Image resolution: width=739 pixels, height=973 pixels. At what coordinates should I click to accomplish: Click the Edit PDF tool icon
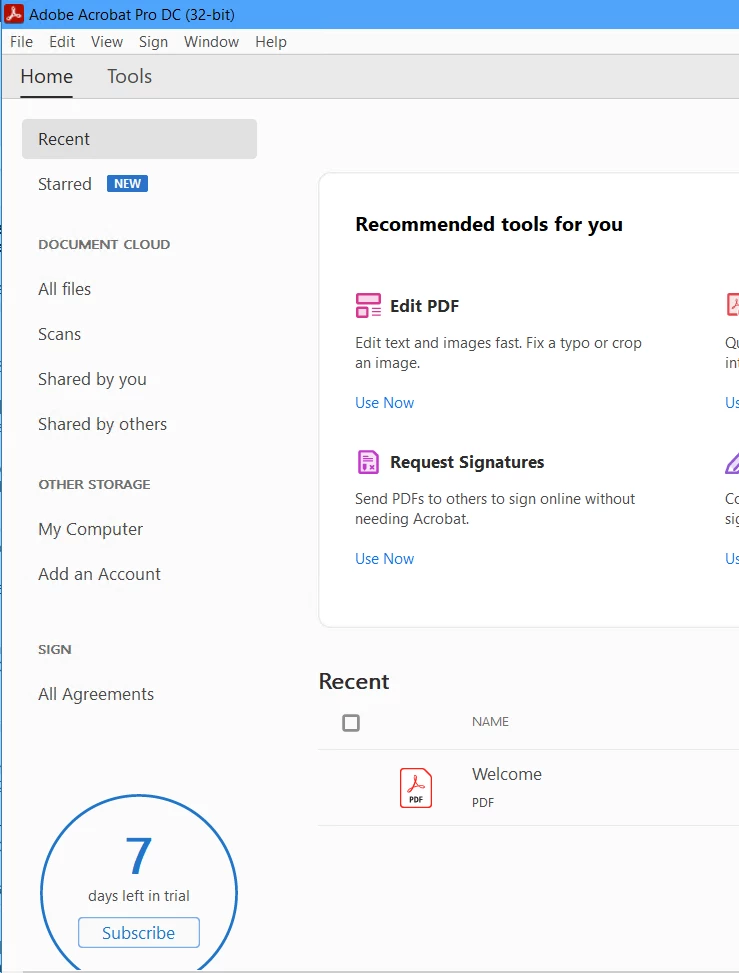(368, 306)
